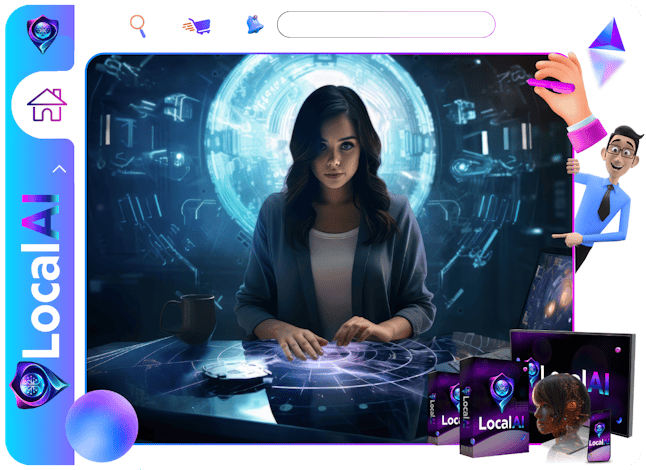The height and width of the screenshot is (470, 646).
Task: Click the LocalAI shield logo at sidebar top
Action: 42,32
